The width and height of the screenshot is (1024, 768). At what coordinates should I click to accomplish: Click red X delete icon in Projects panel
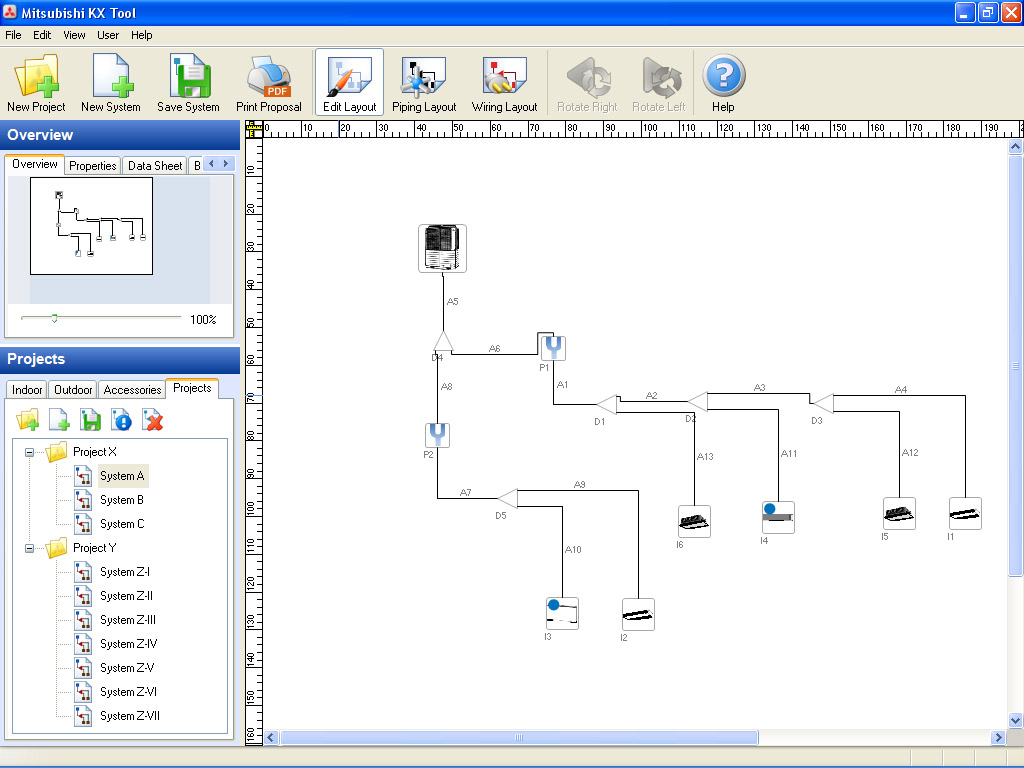coord(153,421)
